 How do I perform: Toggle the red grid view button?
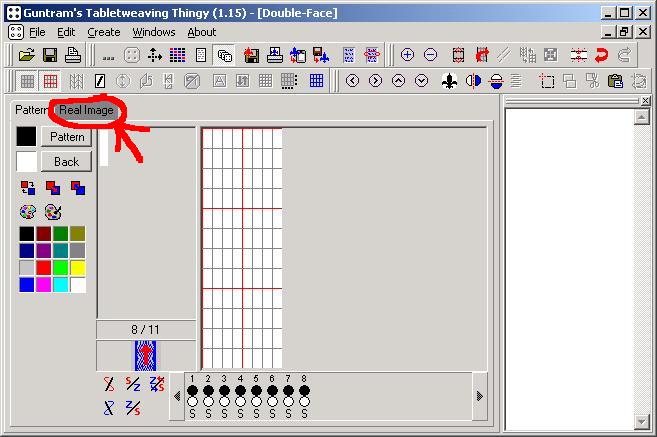[50, 81]
